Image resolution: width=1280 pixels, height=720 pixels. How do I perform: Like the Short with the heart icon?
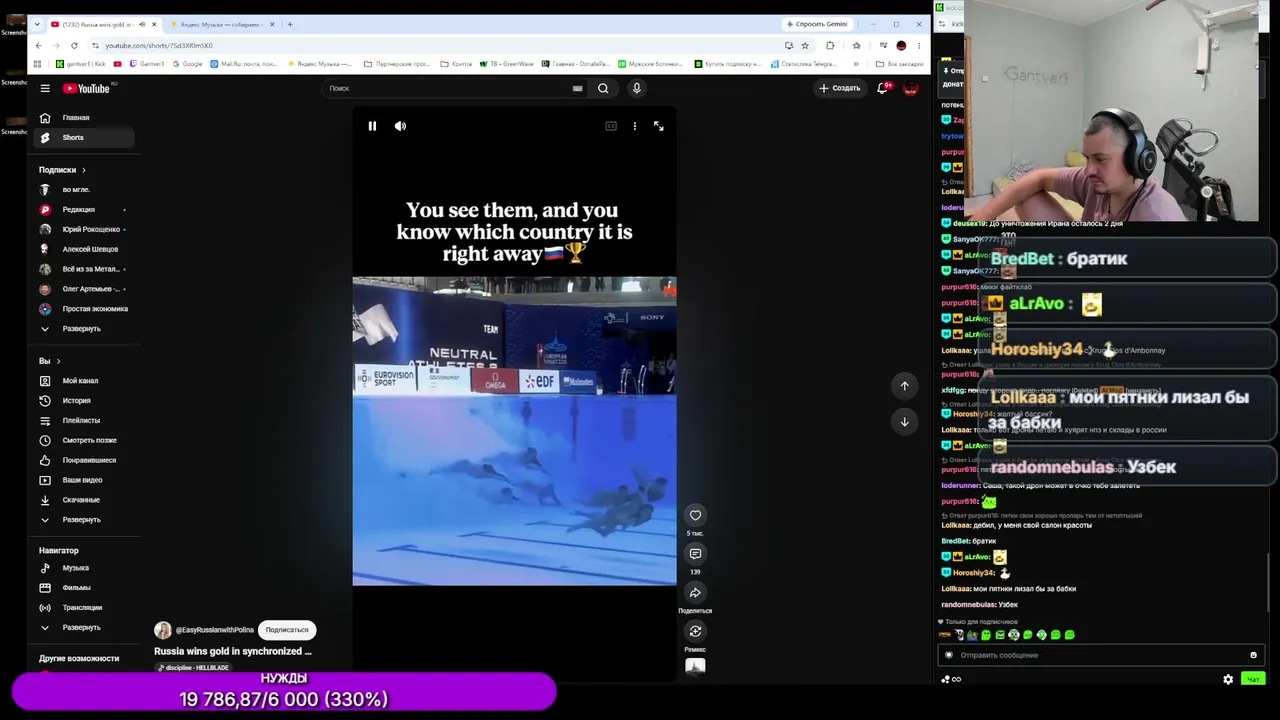pos(695,515)
